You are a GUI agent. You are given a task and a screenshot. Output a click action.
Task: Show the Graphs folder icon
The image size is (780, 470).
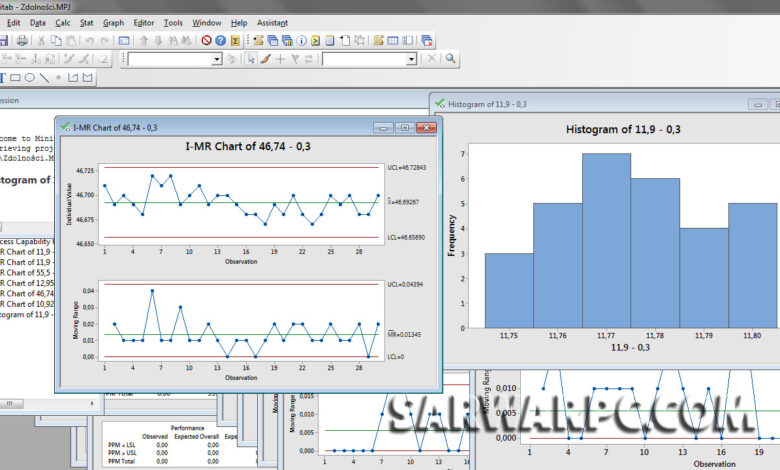tap(287, 41)
